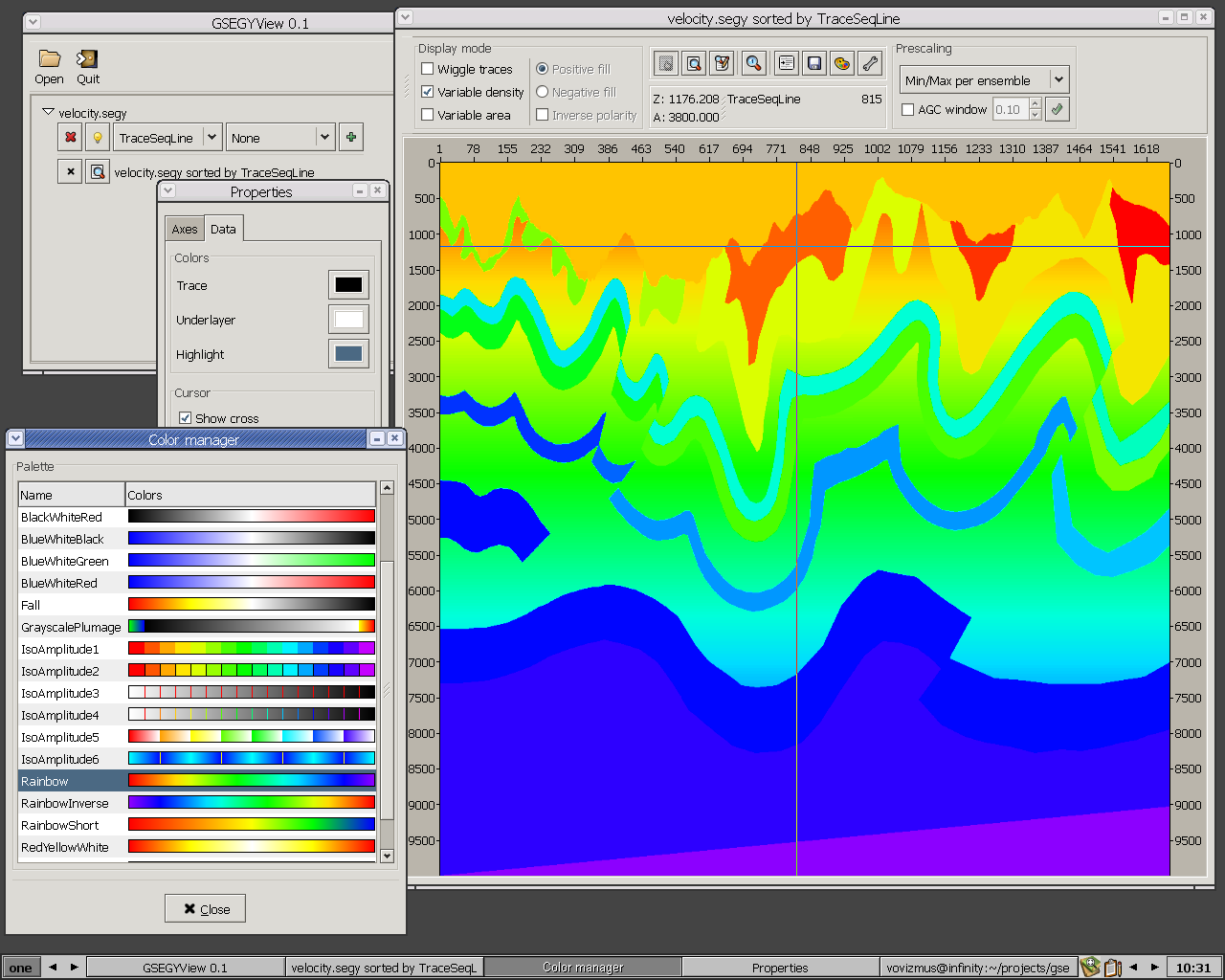1225x980 pixels.
Task: Switch to the Data tab in Properties
Action: click(223, 229)
